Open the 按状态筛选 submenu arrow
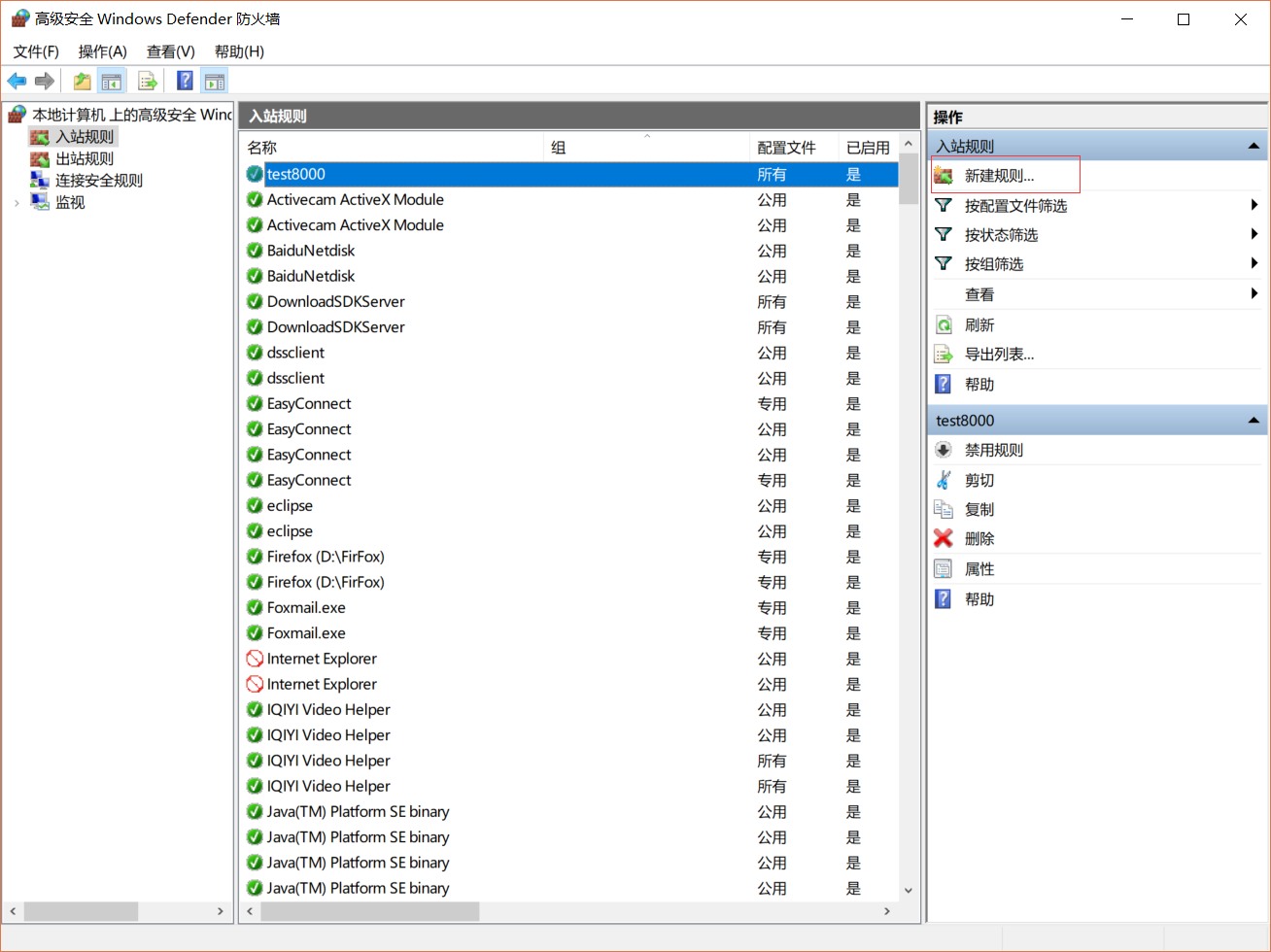 coord(1254,234)
